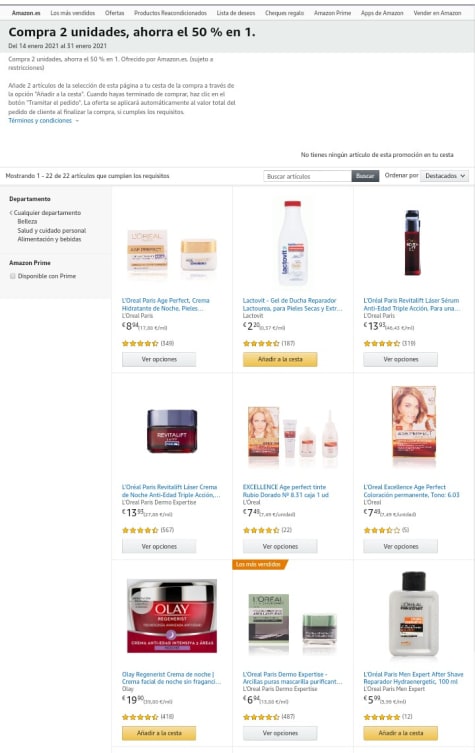Open the Revitalift Laser night cream jar image
The image size is (475, 753).
point(172,431)
